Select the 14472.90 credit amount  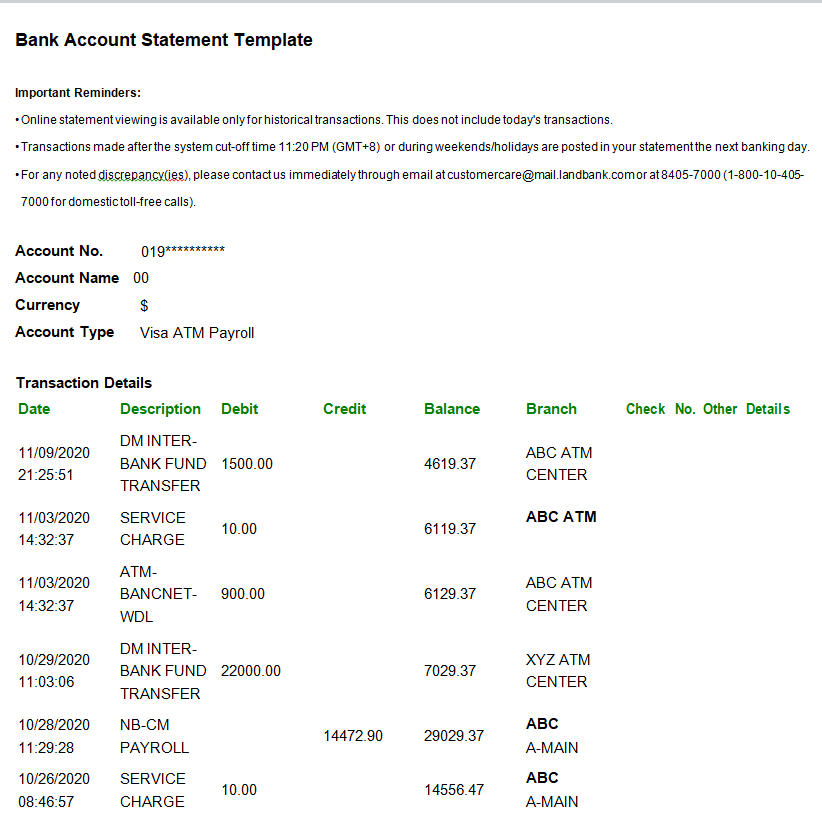click(x=353, y=736)
